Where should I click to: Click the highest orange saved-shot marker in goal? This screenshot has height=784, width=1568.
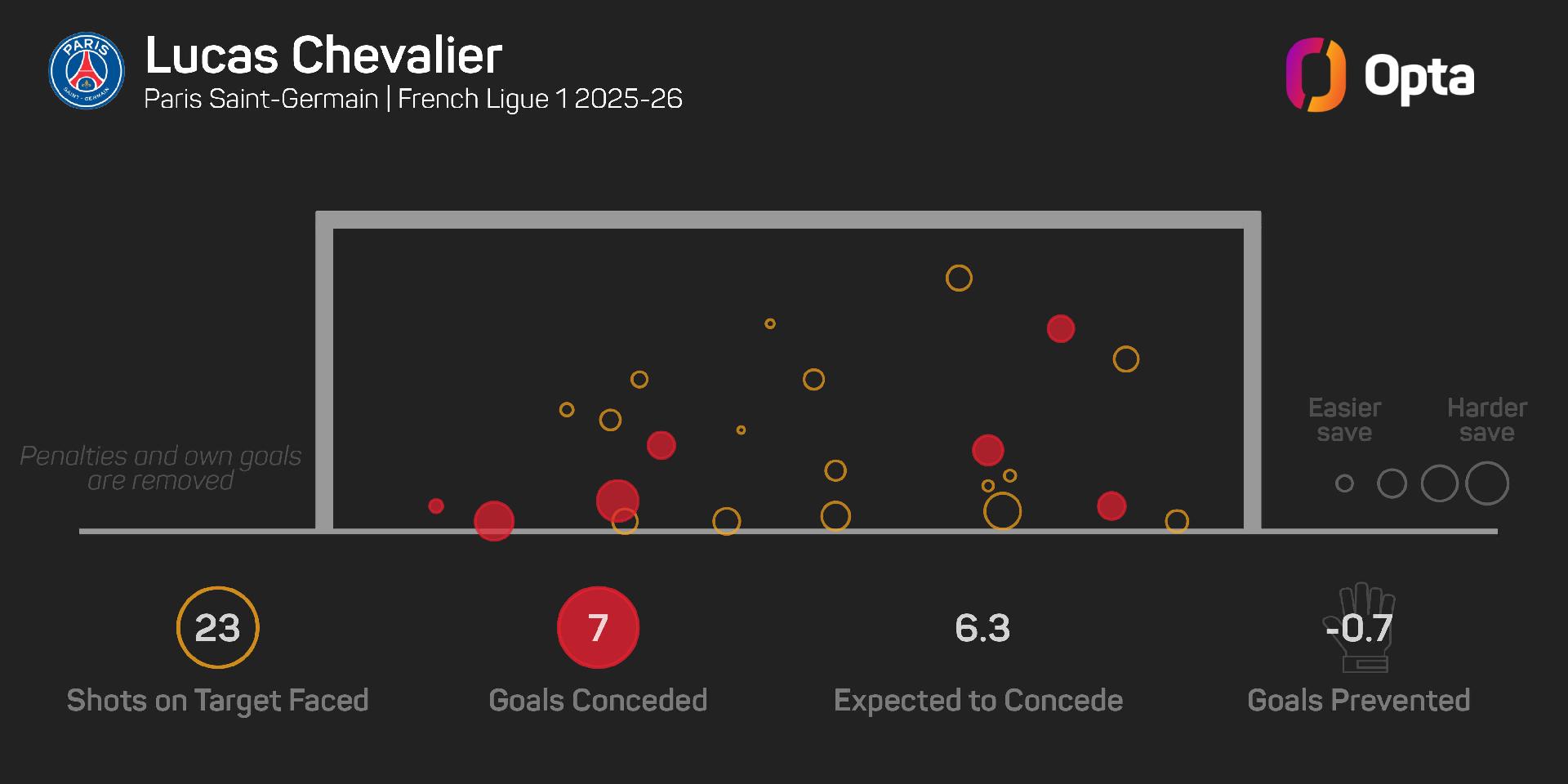click(959, 278)
